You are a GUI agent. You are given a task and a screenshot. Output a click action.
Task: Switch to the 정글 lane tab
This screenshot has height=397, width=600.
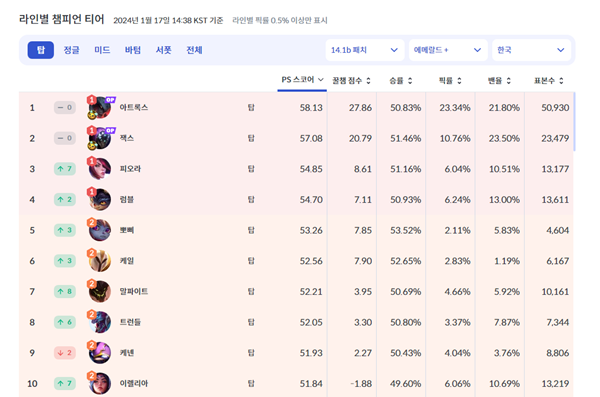72,50
